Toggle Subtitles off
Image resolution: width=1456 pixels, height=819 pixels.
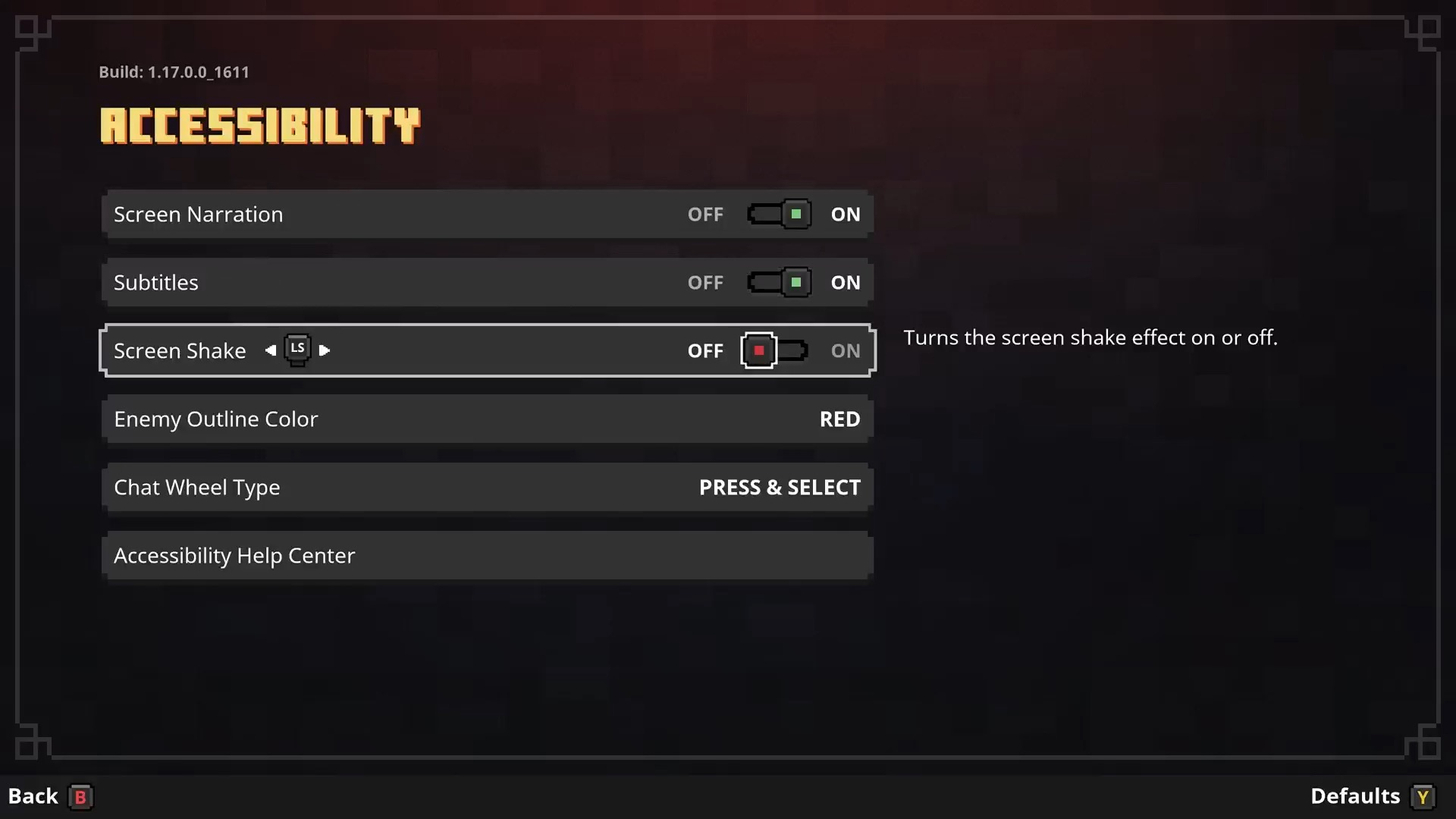tap(778, 282)
